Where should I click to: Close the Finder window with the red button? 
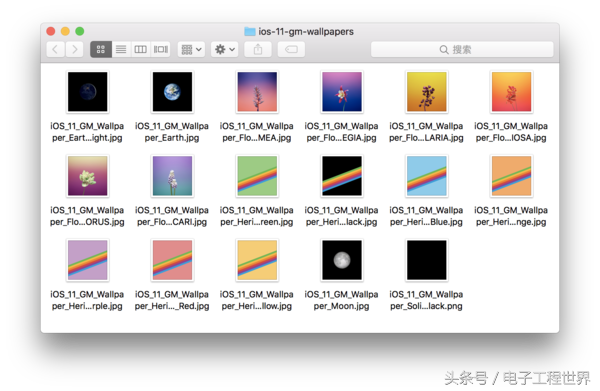[x=51, y=31]
